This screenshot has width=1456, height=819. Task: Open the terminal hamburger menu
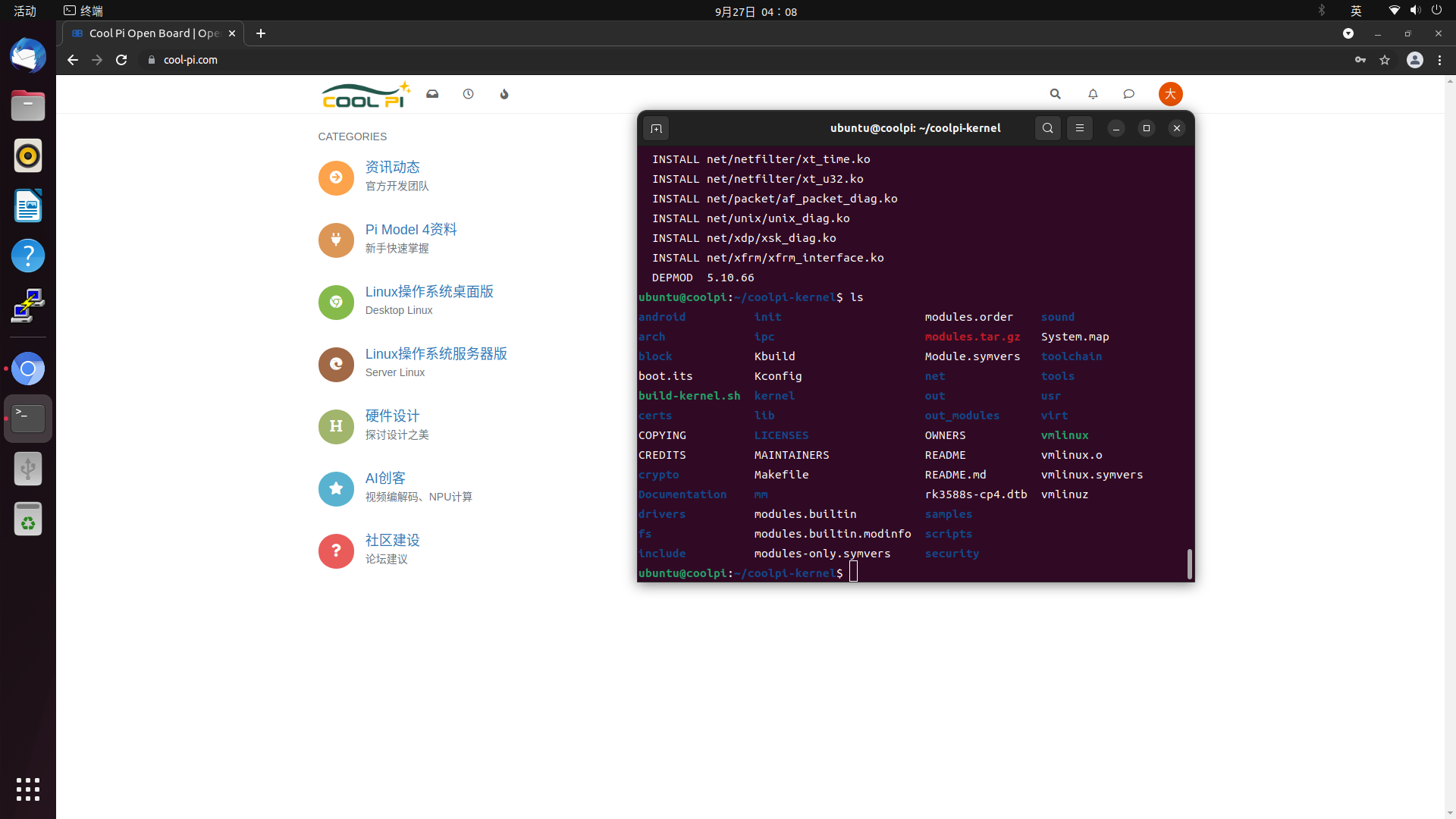point(1080,128)
